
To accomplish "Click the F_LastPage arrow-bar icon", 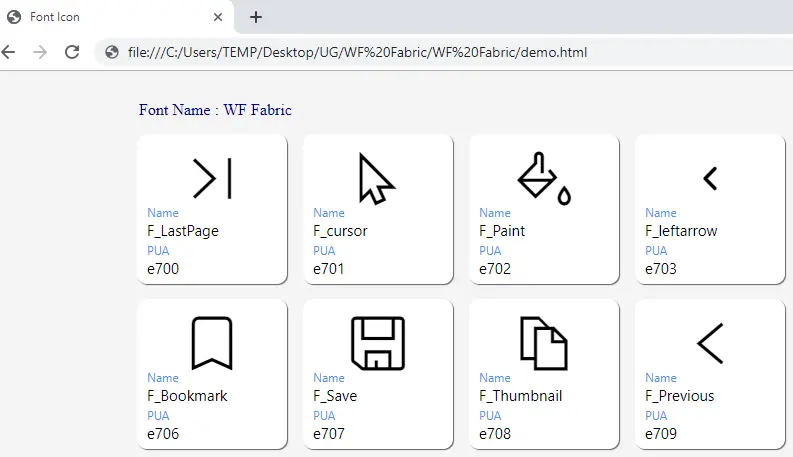I will click(212, 178).
